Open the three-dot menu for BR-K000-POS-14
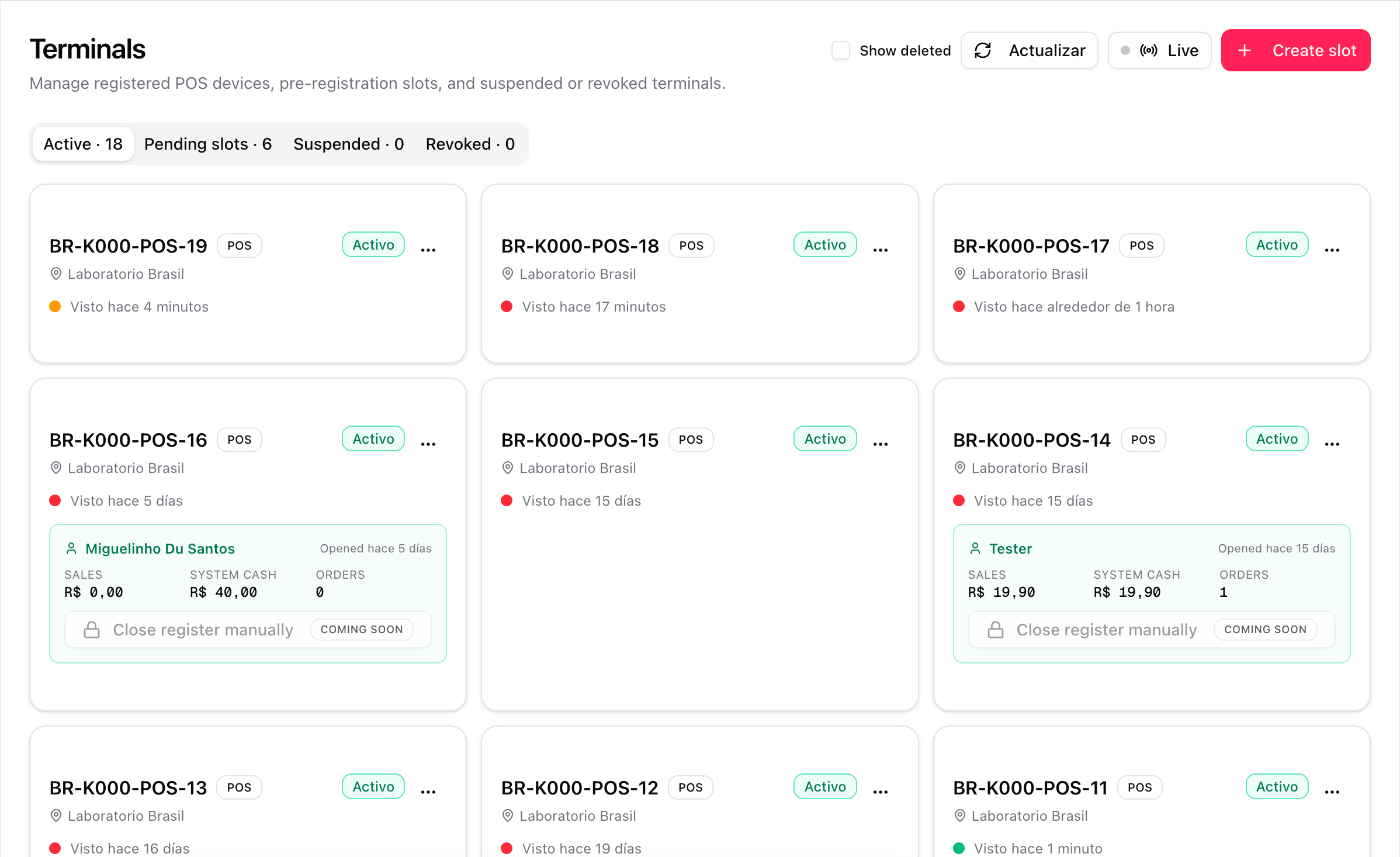This screenshot has width=1400, height=857. click(x=1332, y=444)
